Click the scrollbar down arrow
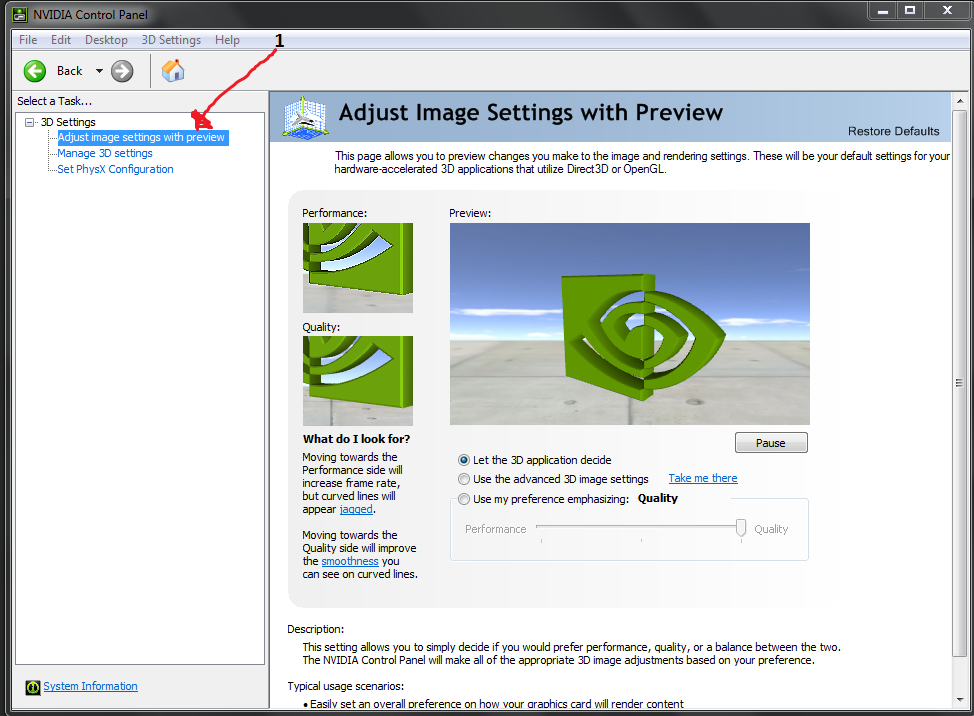 pos(959,700)
